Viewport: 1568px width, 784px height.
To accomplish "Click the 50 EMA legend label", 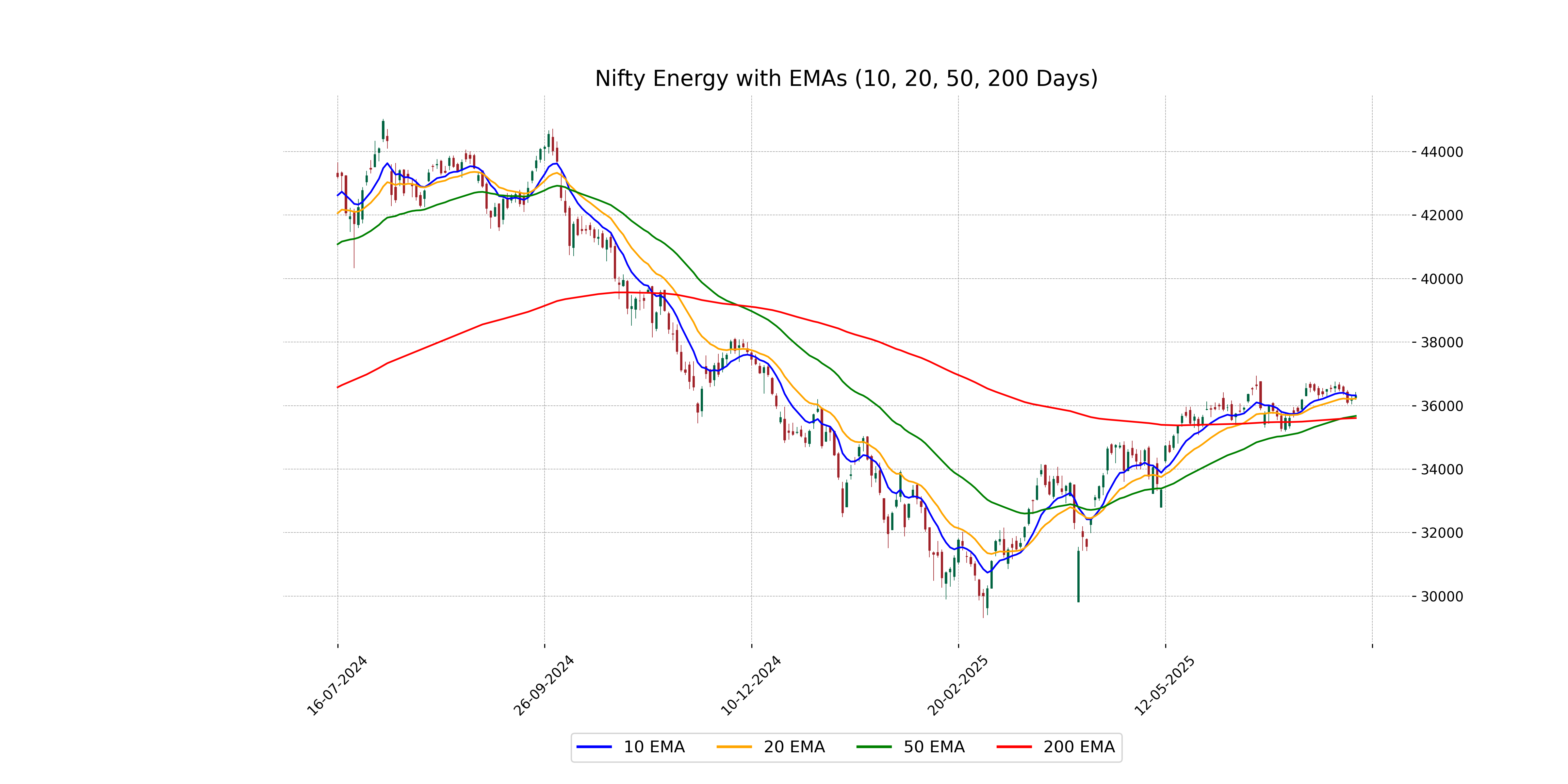I will click(x=934, y=747).
